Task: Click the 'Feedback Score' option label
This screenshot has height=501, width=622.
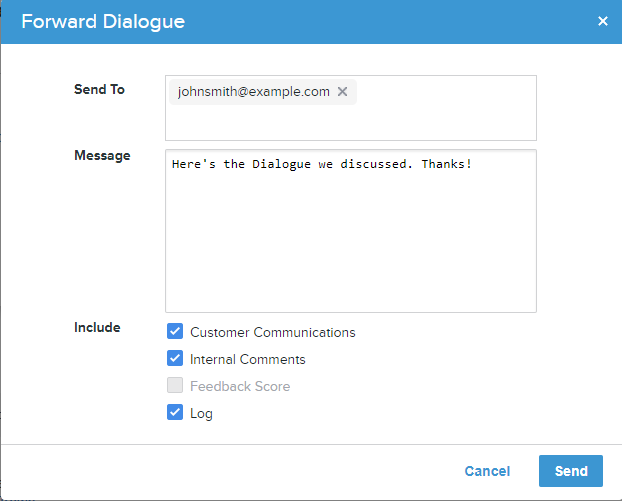Action: point(240,386)
